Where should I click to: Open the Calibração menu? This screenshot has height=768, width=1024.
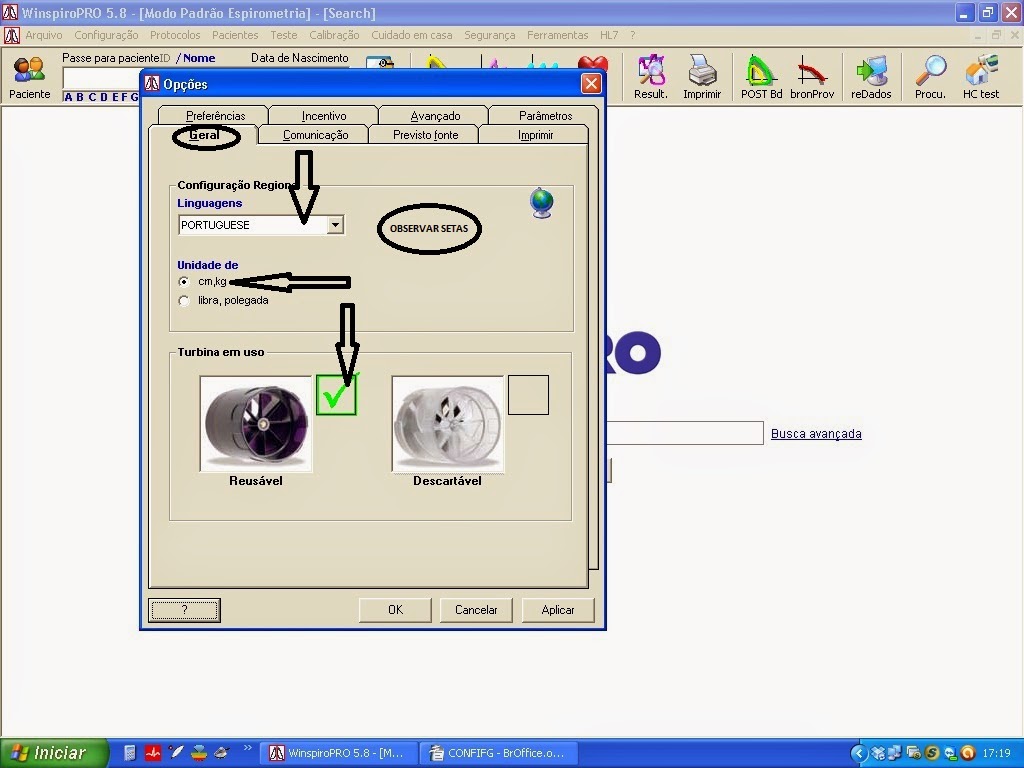(x=334, y=35)
